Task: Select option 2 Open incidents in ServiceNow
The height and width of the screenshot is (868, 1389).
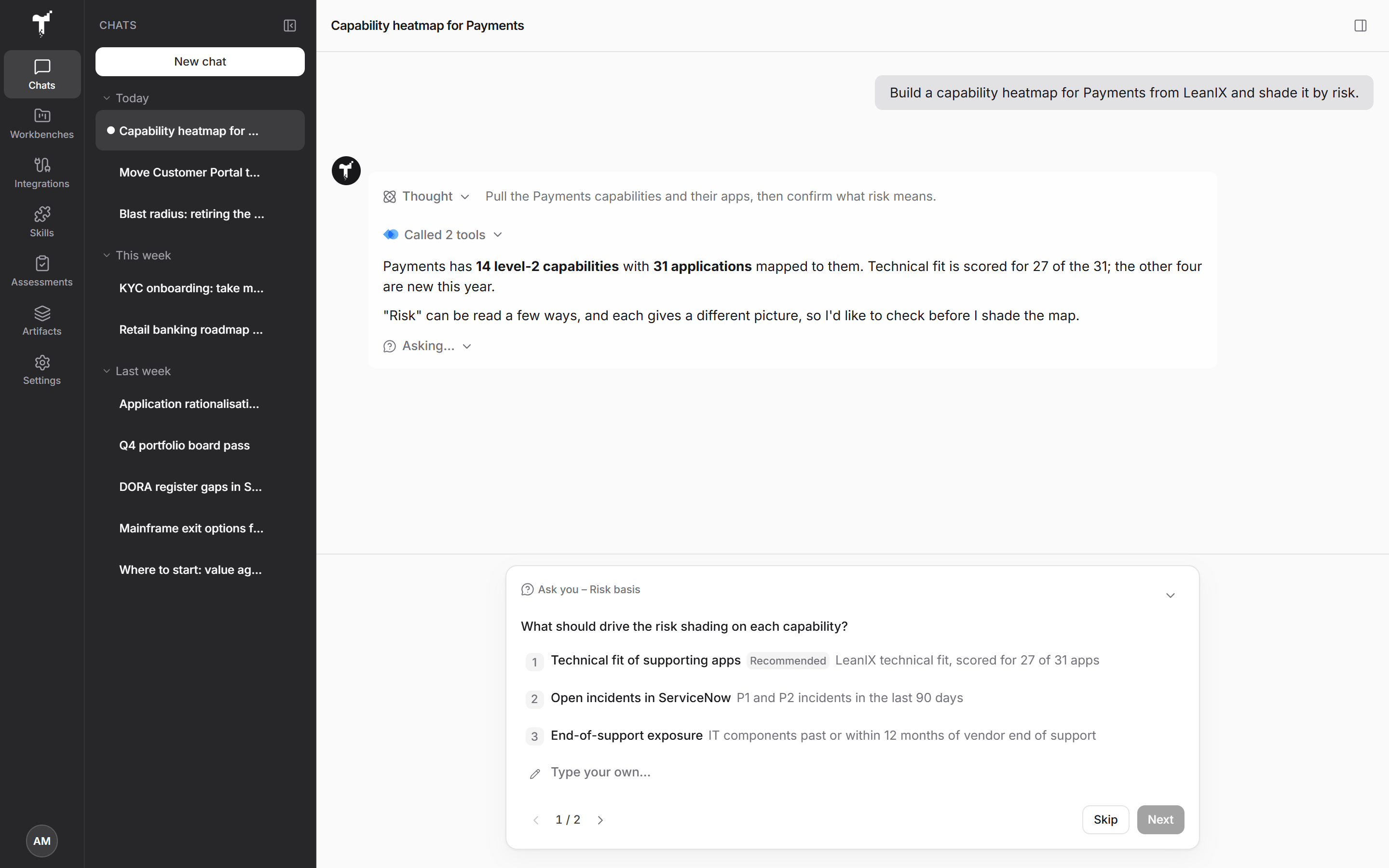Action: coord(852,698)
